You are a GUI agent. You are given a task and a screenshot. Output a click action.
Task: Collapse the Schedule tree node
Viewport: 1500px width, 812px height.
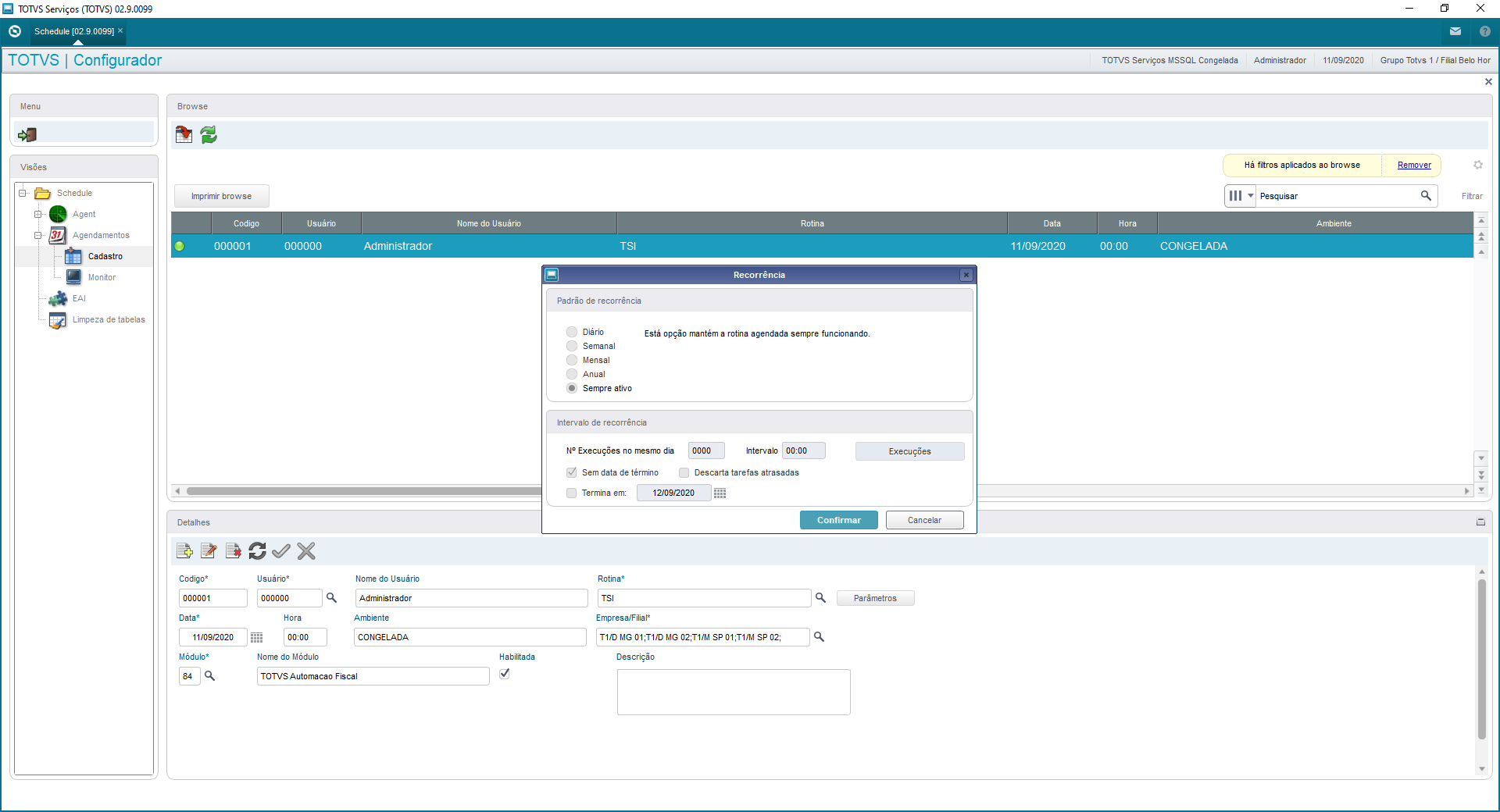pos(23,193)
